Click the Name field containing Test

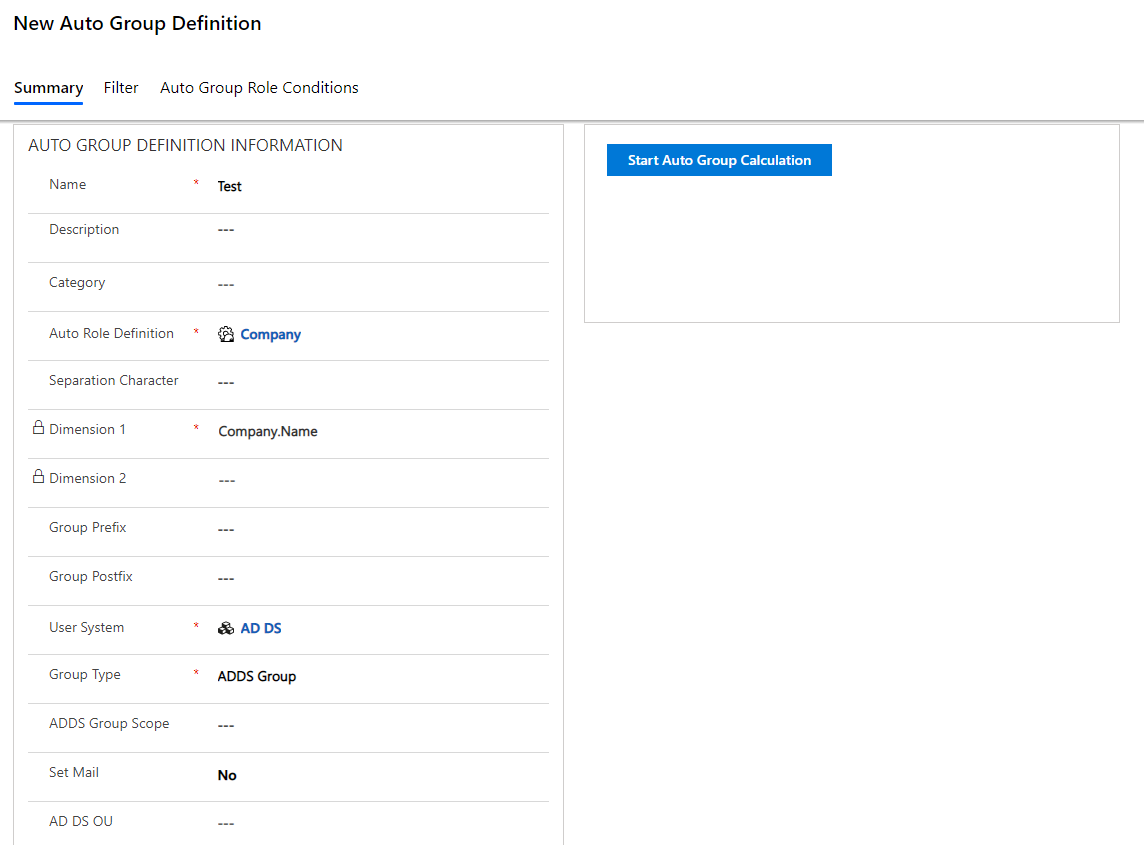point(380,186)
